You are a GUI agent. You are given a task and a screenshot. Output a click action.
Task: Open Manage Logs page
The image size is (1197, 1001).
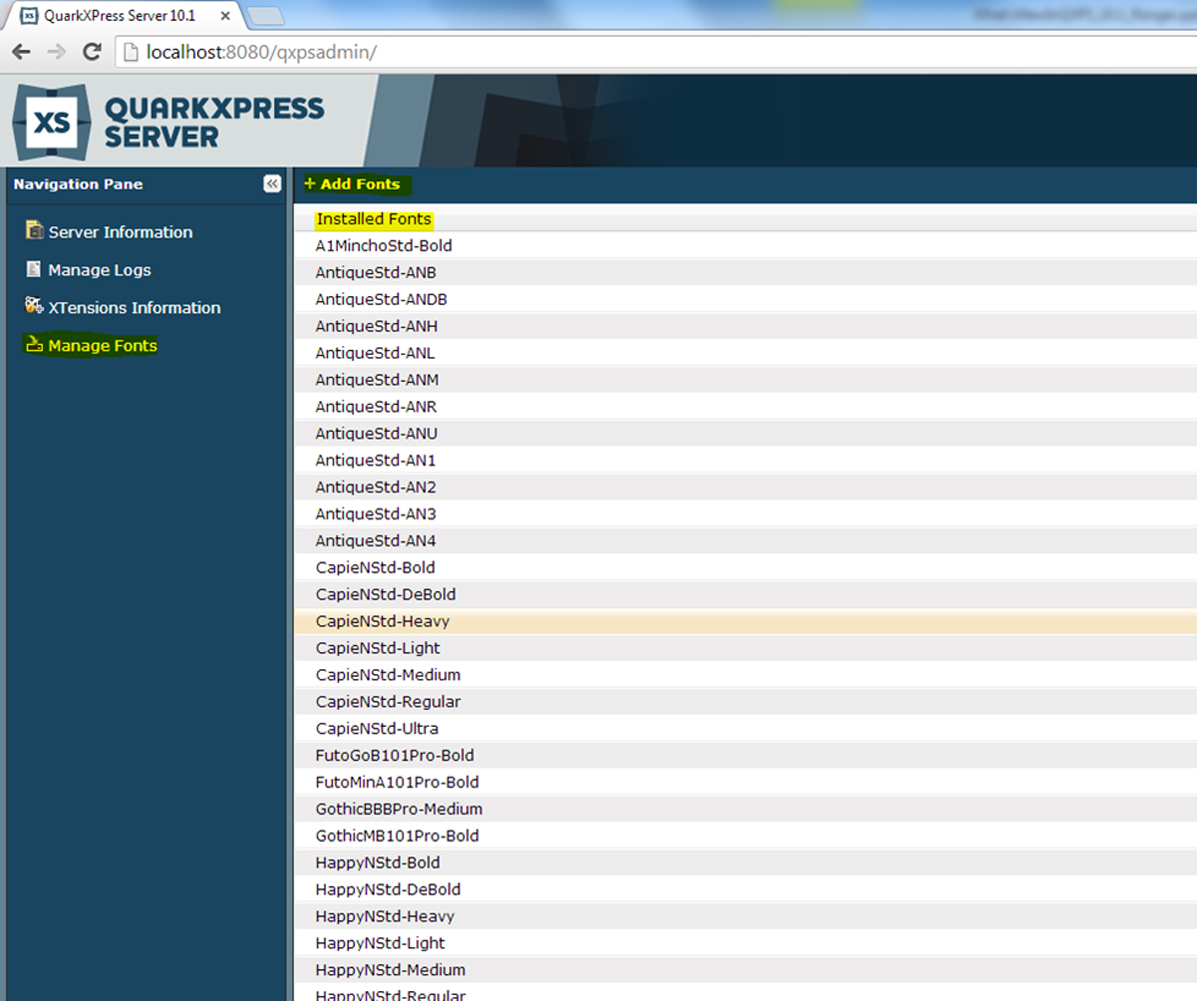click(99, 270)
